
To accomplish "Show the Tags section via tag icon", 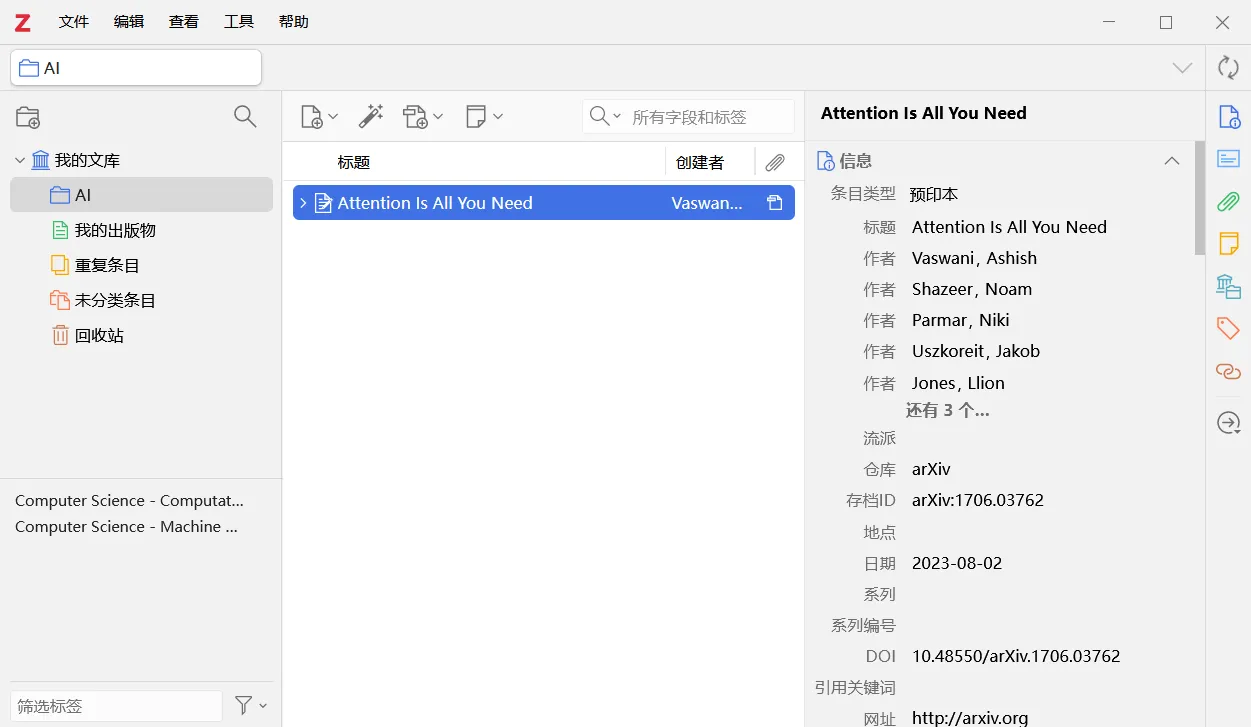I will [x=1228, y=328].
